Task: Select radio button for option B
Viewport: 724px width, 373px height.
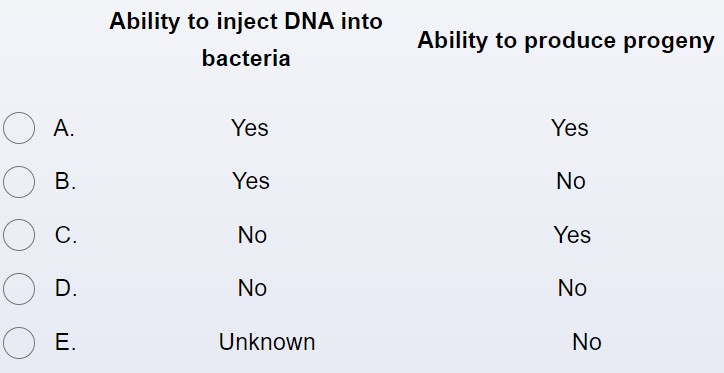Action: pos(19,182)
